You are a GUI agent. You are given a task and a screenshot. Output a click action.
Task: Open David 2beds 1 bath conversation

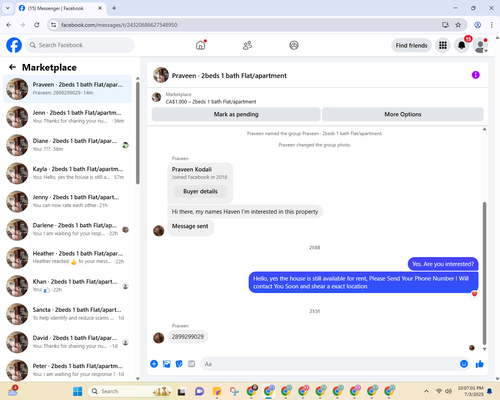[x=67, y=342]
